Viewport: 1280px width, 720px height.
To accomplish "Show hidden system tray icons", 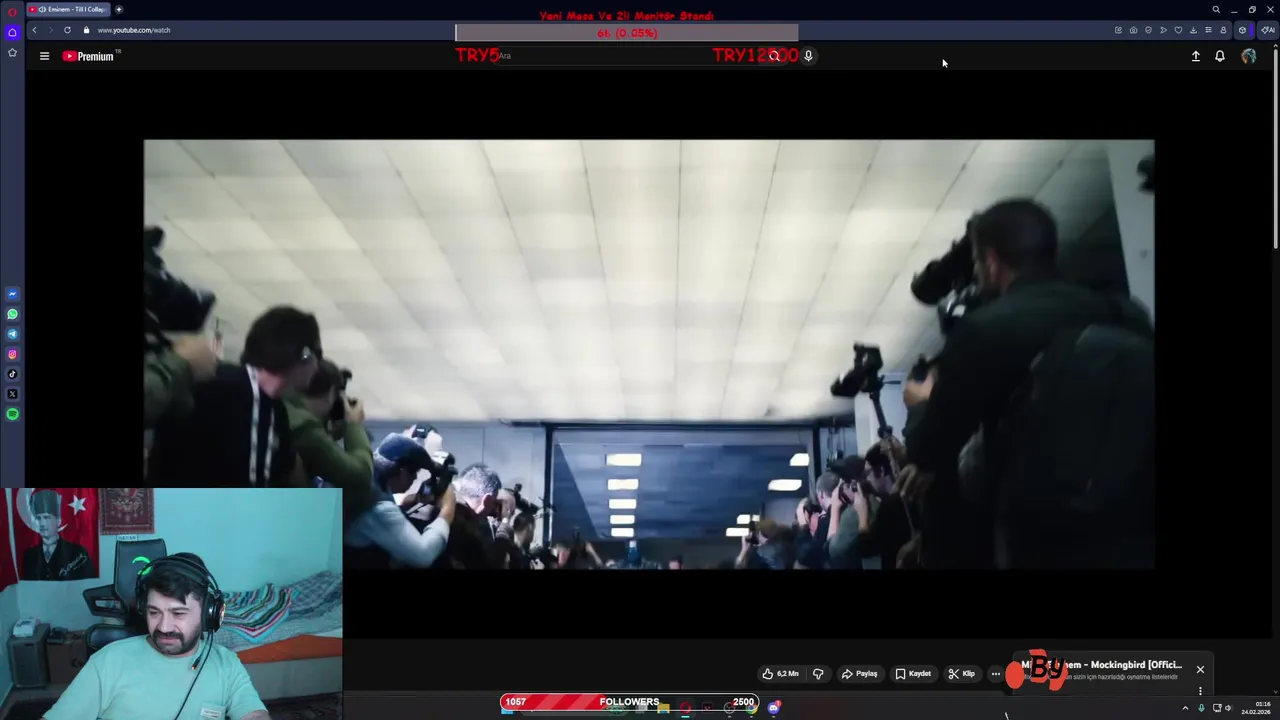I will tap(1185, 708).
